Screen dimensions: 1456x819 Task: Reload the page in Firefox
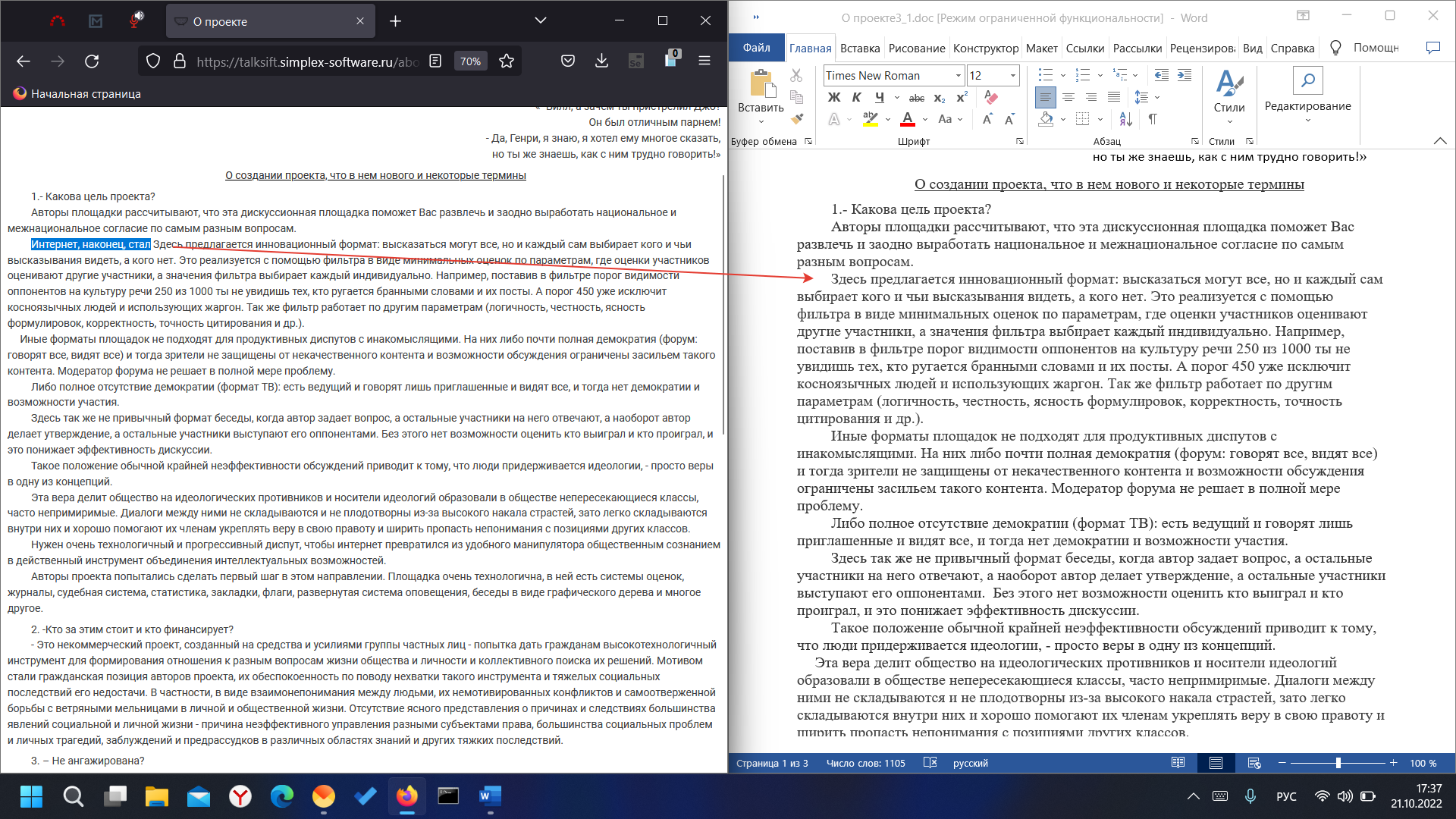tap(92, 61)
